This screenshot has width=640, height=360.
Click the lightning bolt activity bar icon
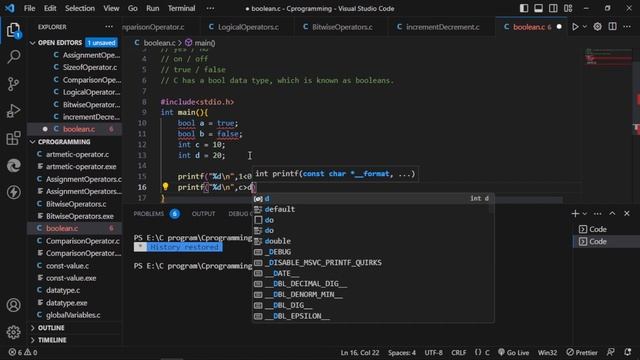tap(13, 192)
